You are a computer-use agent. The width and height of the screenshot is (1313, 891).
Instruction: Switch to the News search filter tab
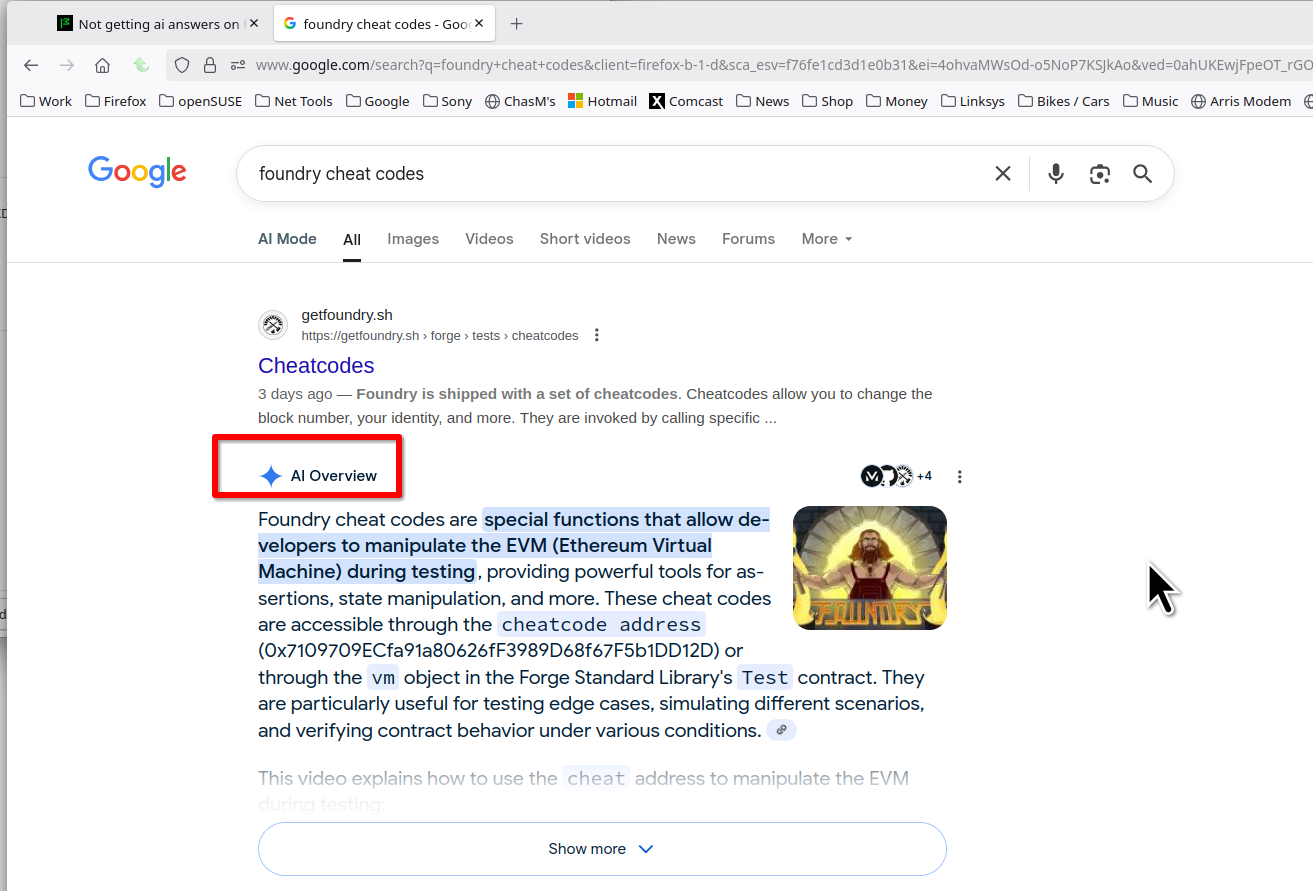[676, 239]
